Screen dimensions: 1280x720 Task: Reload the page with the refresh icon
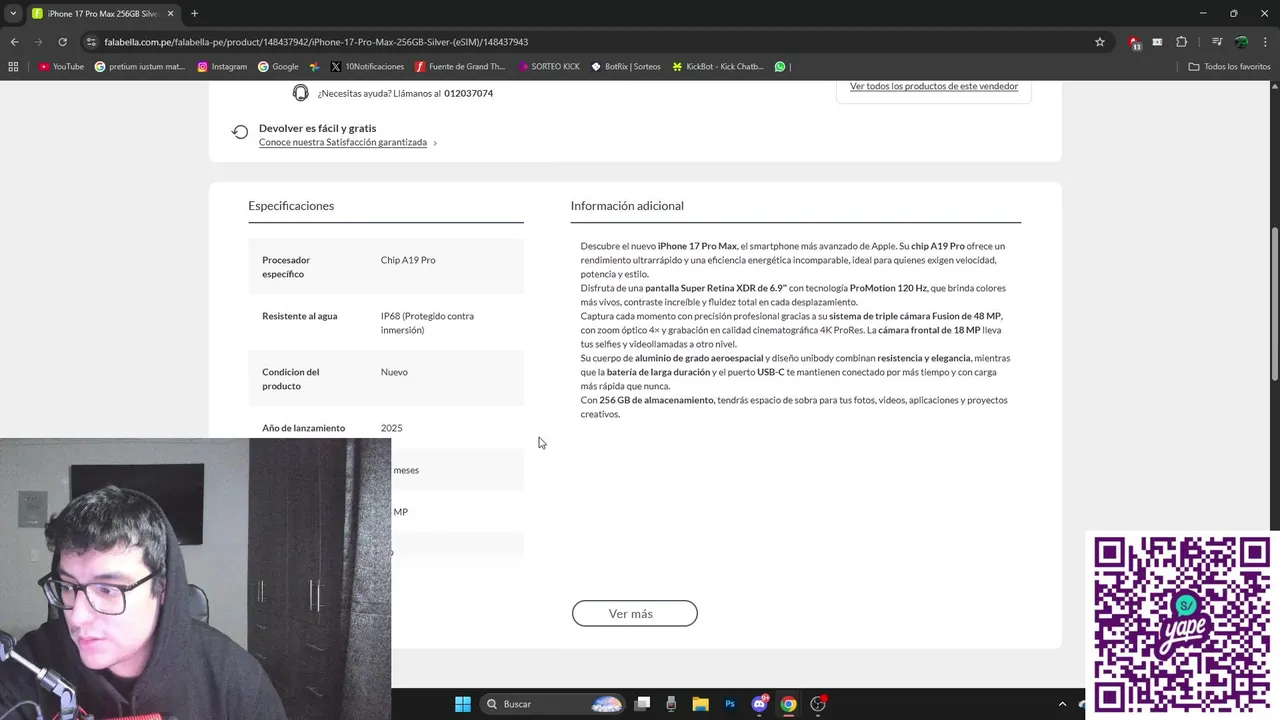[62, 42]
